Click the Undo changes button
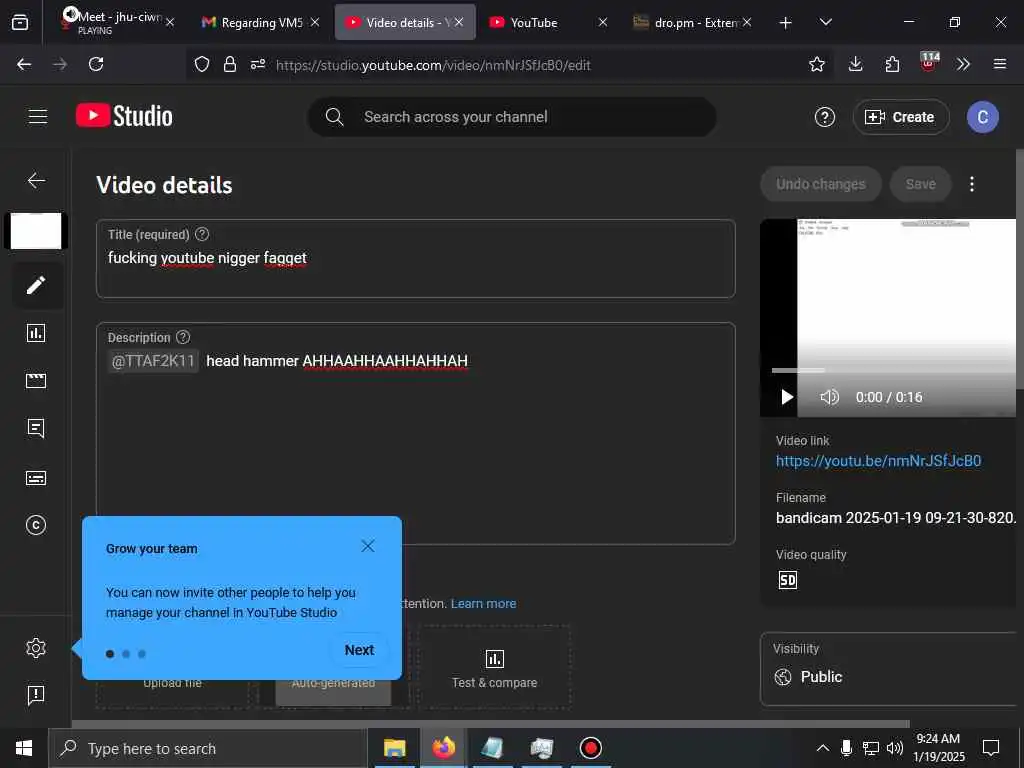This screenshot has height=768, width=1024. [x=820, y=184]
